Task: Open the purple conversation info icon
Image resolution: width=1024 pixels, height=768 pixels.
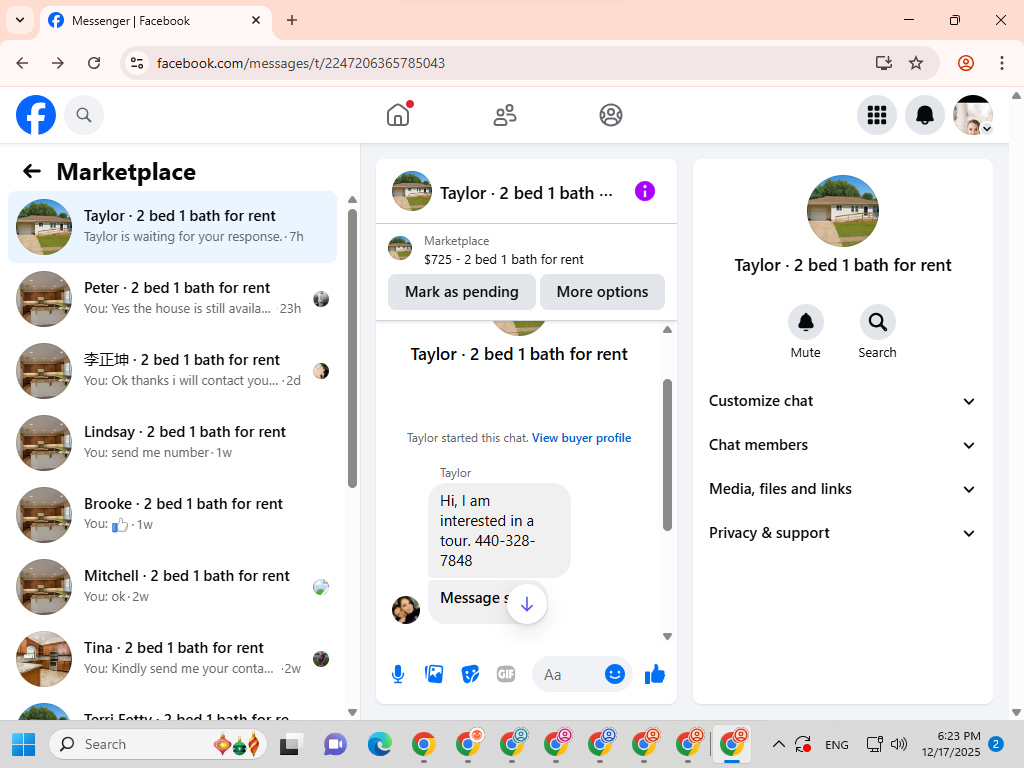Action: [645, 192]
